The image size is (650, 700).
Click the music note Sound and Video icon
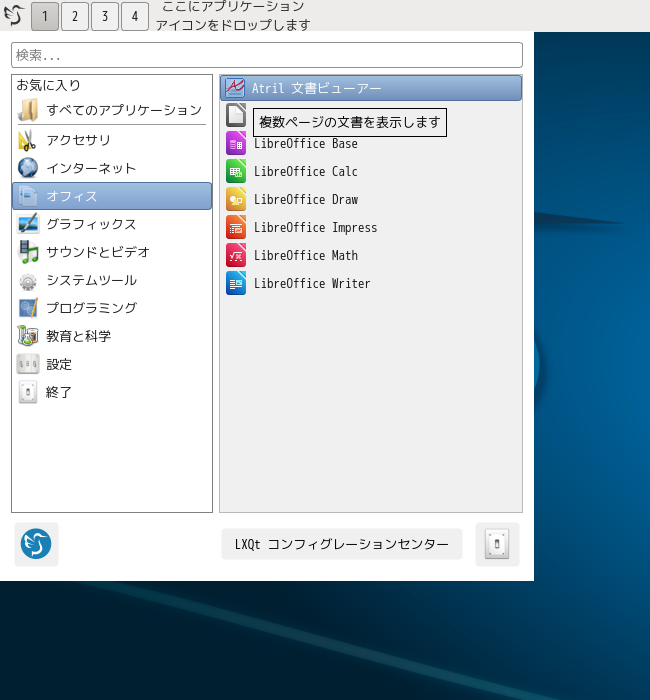pyautogui.click(x=28, y=252)
